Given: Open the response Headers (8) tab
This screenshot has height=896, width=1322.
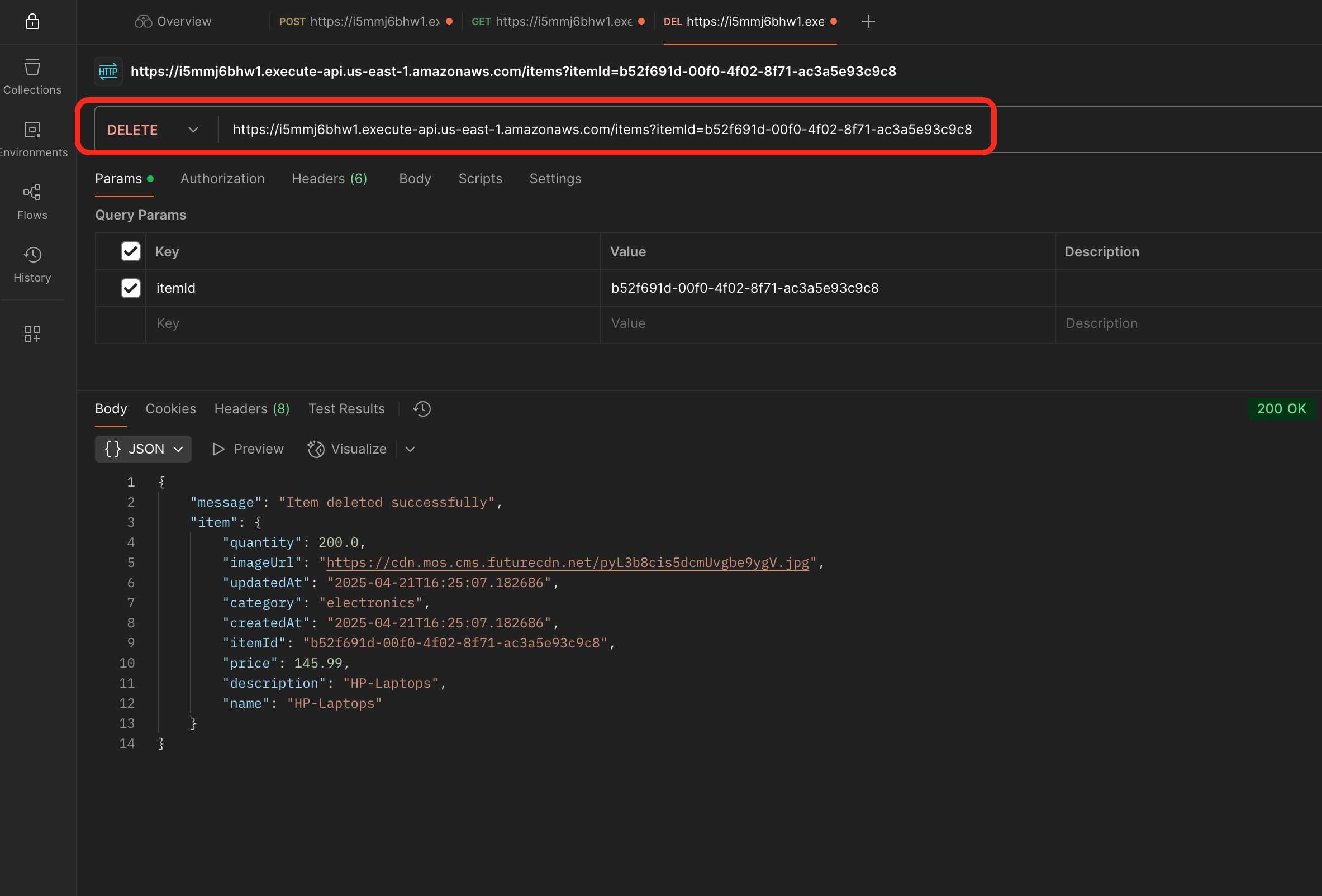Looking at the screenshot, I should coord(252,409).
